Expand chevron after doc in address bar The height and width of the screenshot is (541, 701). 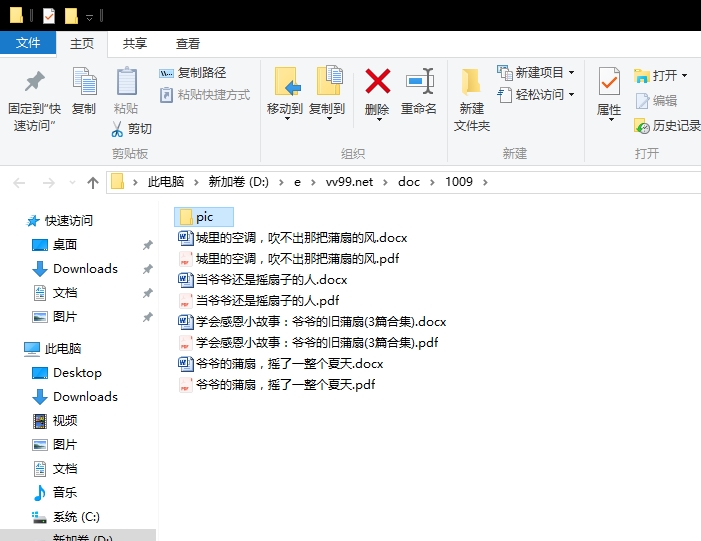point(432,182)
